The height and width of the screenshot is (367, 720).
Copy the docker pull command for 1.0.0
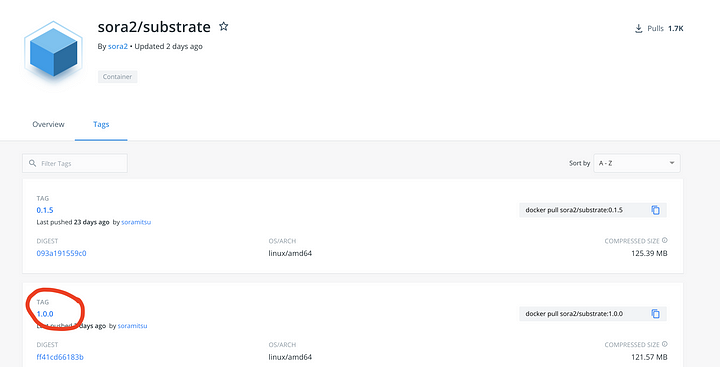point(655,314)
